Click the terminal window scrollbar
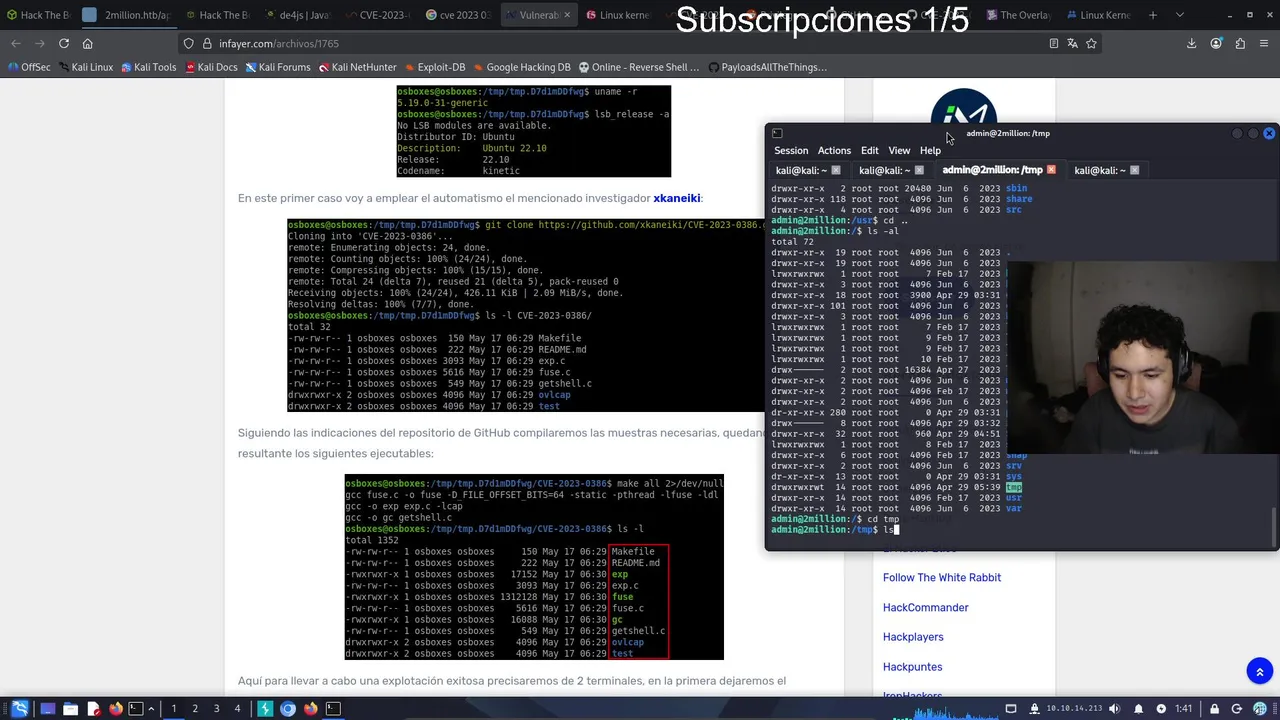The height and width of the screenshot is (720, 1280). [1273, 527]
